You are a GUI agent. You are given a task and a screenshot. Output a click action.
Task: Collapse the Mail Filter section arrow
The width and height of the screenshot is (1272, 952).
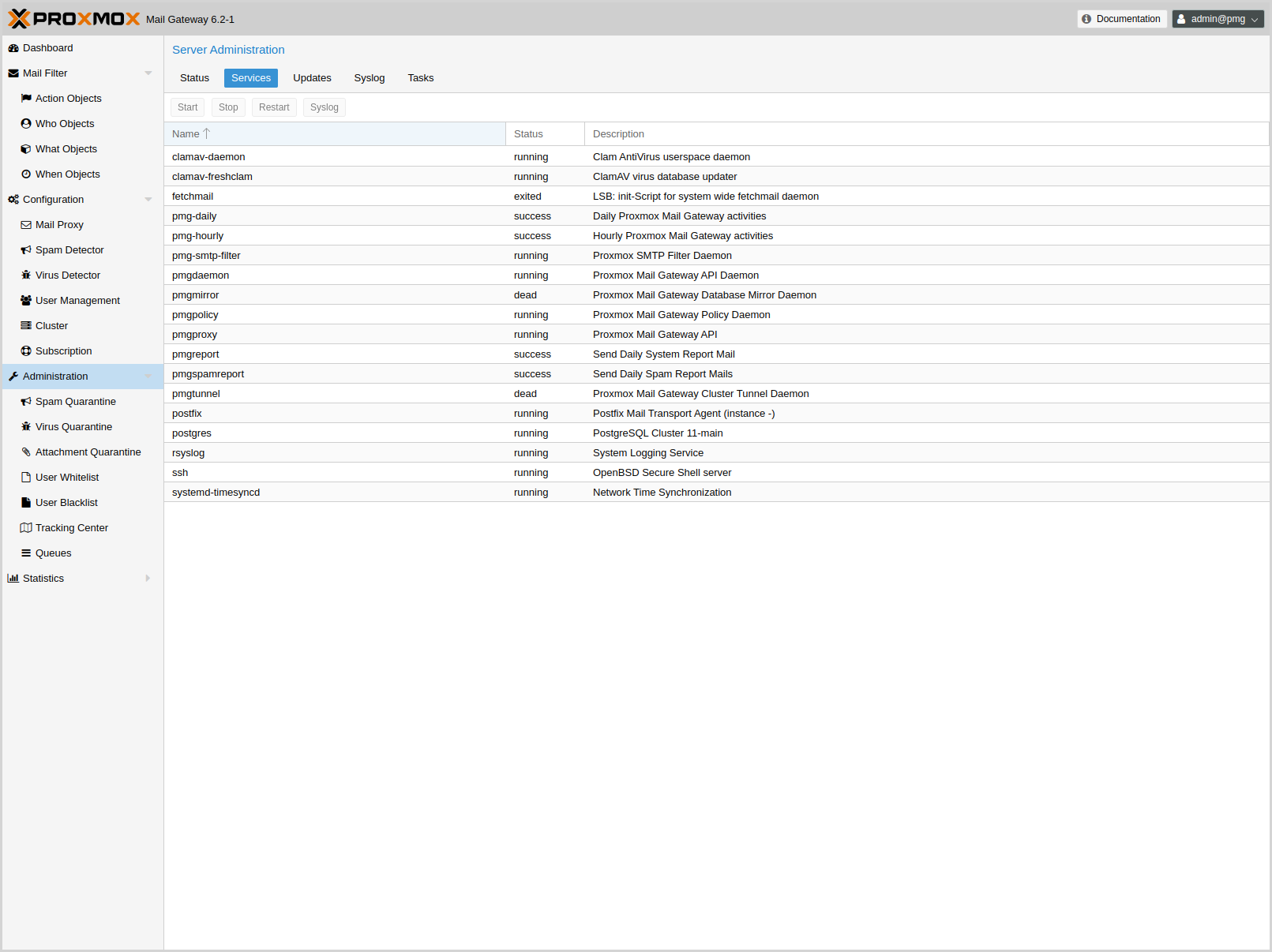click(x=148, y=73)
